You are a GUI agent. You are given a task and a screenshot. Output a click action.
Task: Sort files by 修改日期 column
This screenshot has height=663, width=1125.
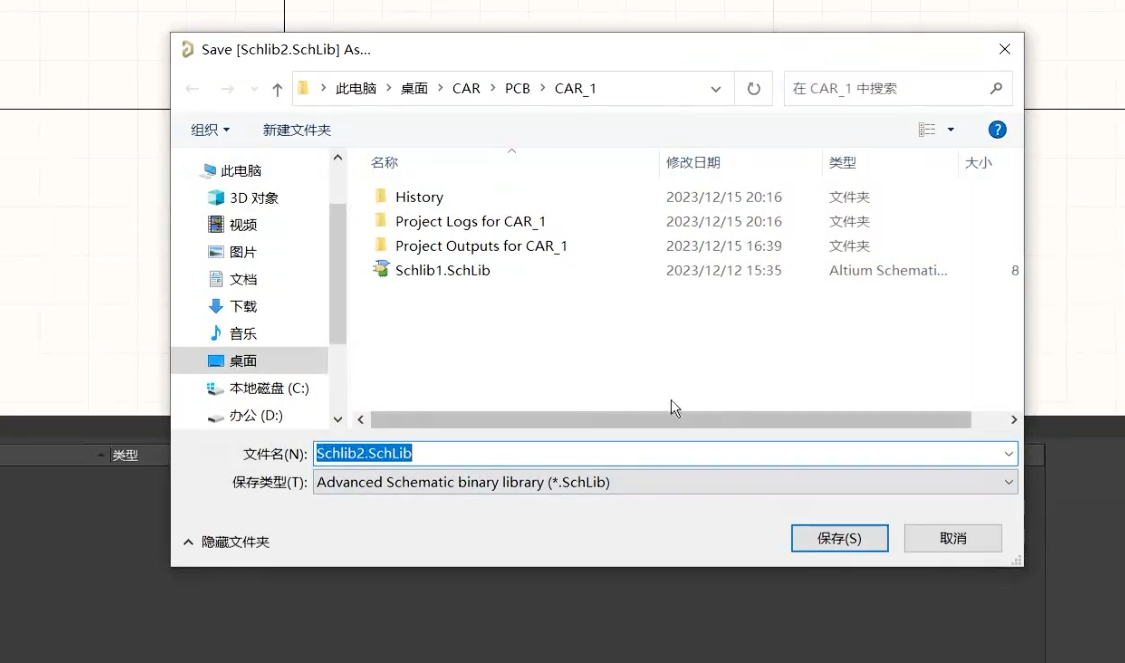click(693, 163)
